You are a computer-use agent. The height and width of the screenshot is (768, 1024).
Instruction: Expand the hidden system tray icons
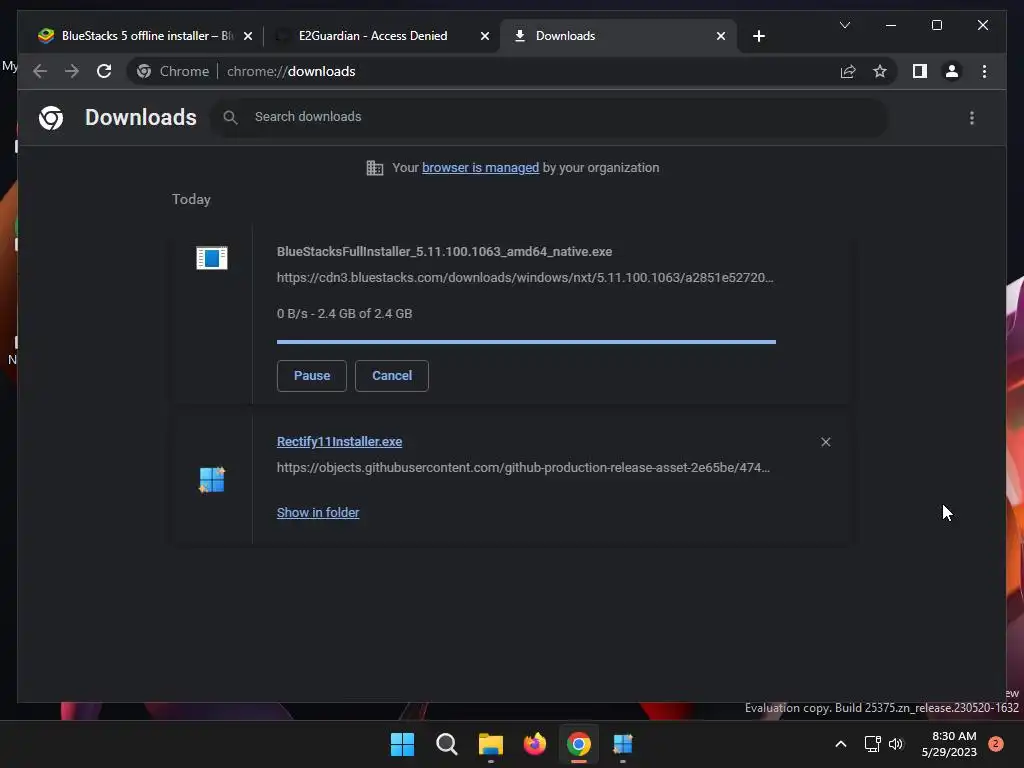pyautogui.click(x=841, y=744)
